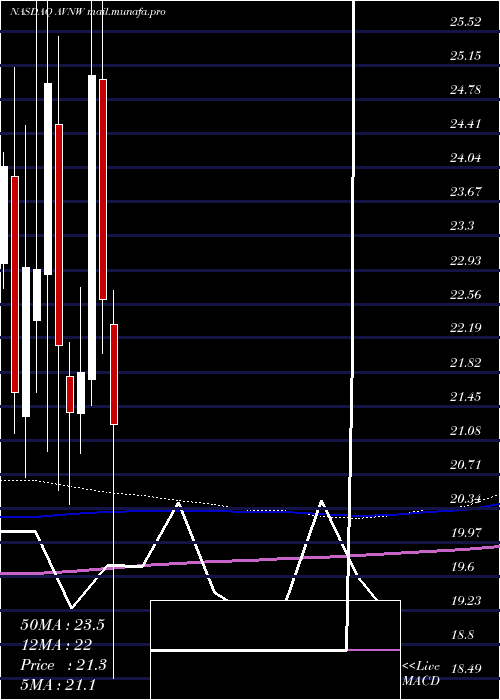Screen dimensions: 500x700
Task: Click the last red candlestick near 21.45
Action: 114,374
